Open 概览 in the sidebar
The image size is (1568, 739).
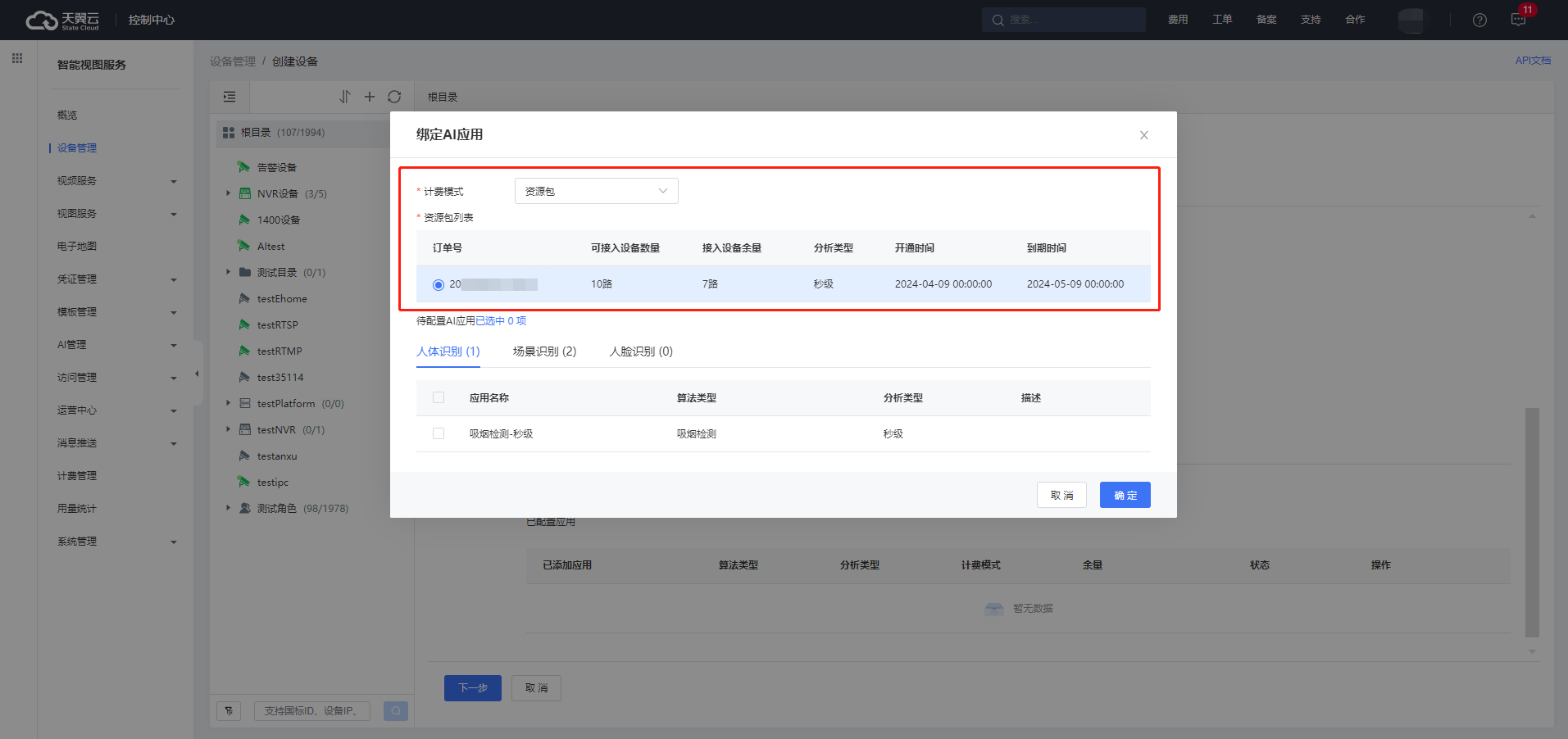[x=67, y=116]
